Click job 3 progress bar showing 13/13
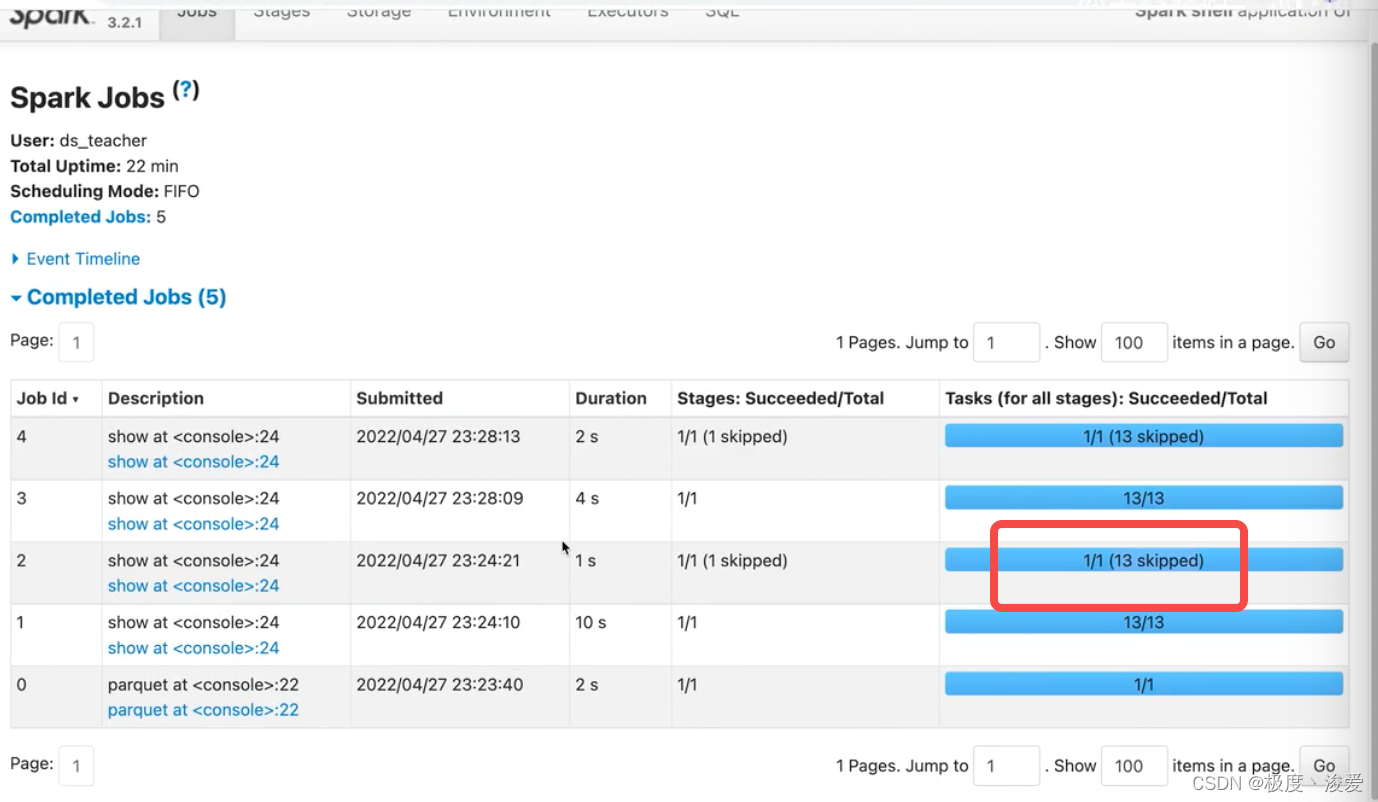The height and width of the screenshot is (802, 1378). (1143, 498)
